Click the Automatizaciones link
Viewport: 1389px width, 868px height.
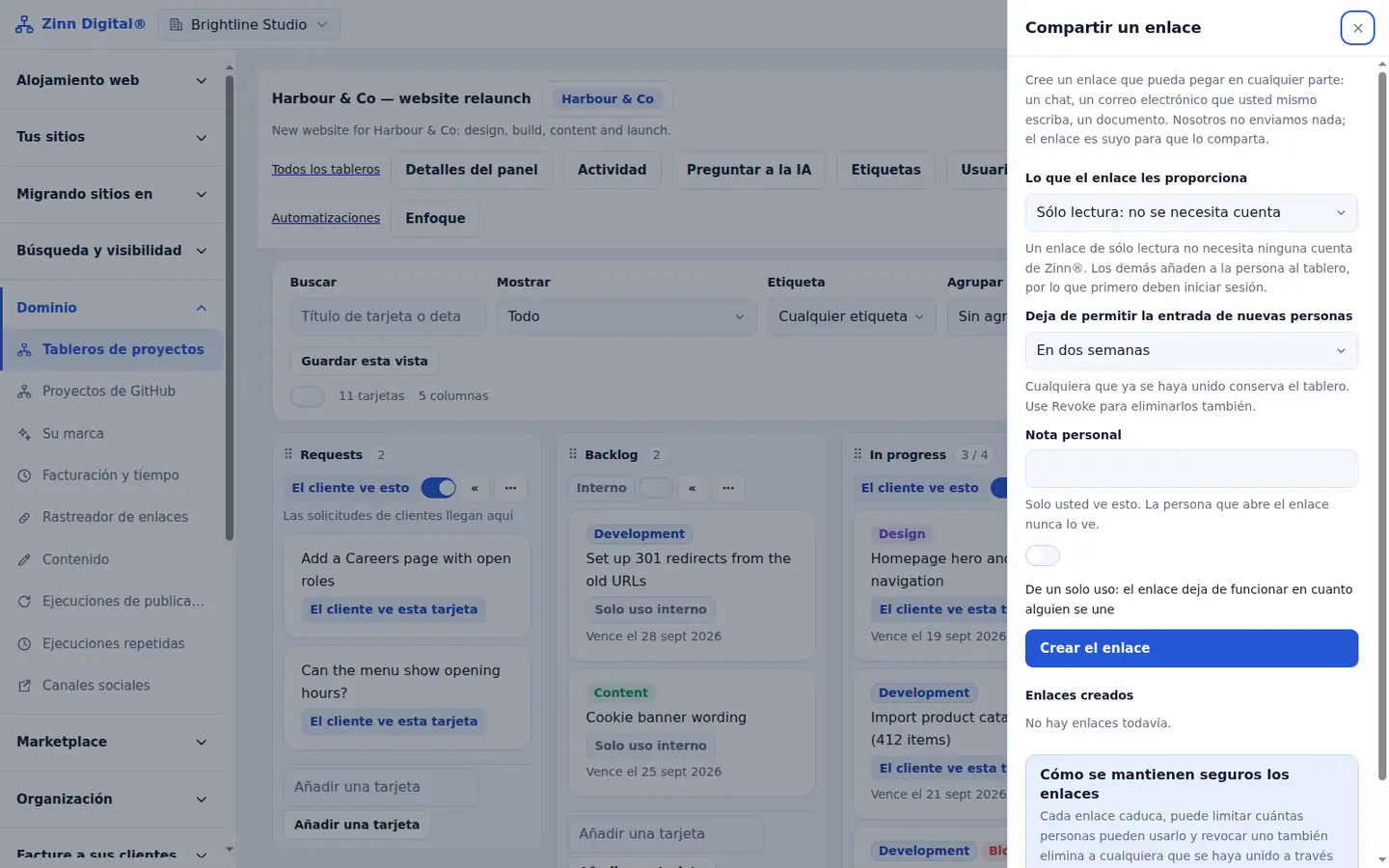[x=326, y=218]
